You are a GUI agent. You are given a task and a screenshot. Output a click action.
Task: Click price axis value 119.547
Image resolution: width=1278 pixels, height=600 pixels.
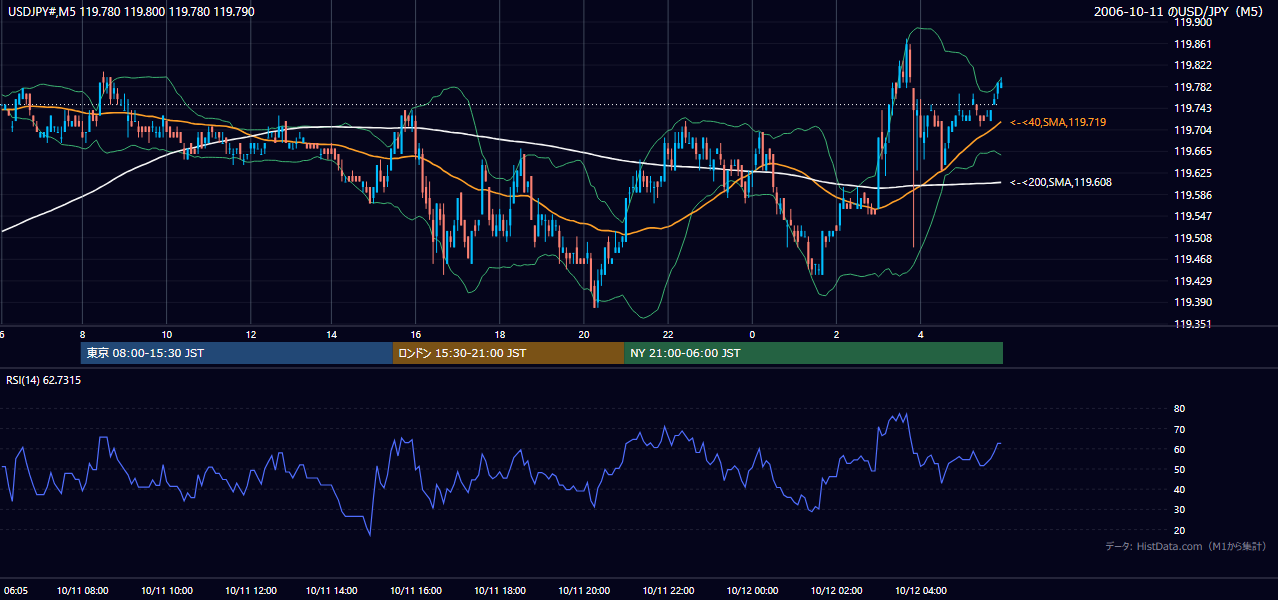click(x=1191, y=216)
